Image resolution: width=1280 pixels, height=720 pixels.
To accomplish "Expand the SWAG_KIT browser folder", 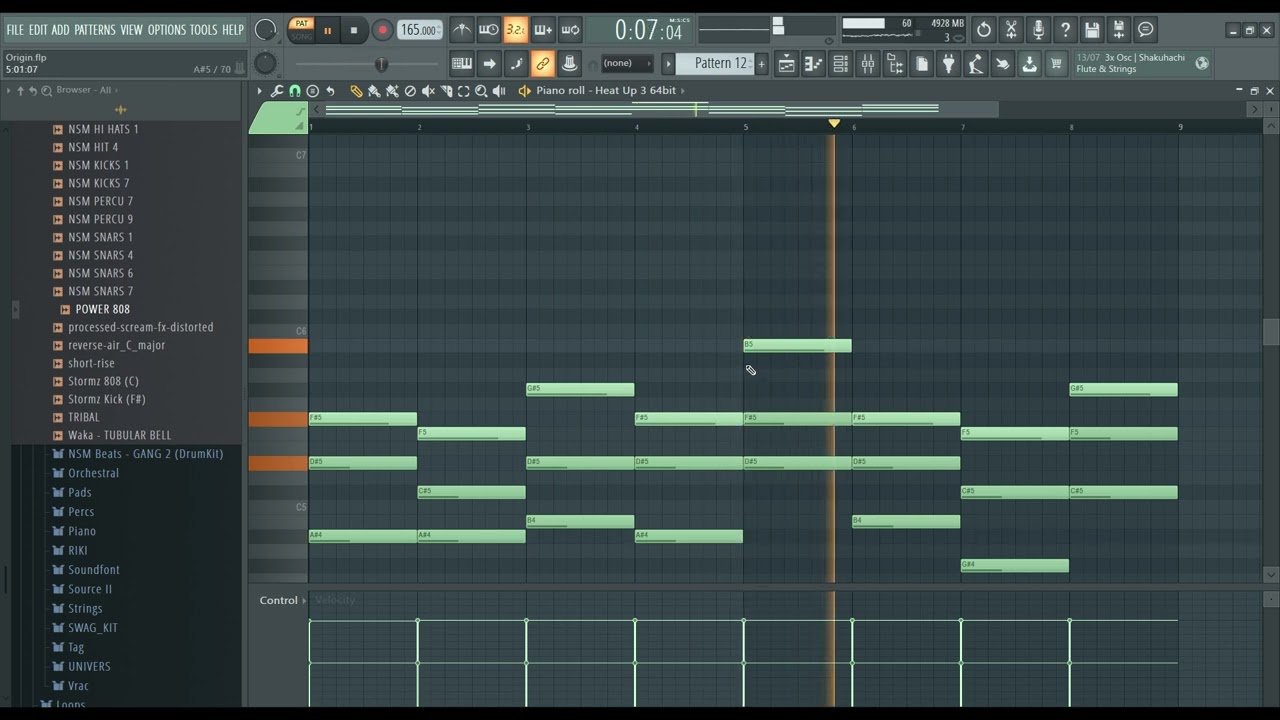I will [x=92, y=628].
